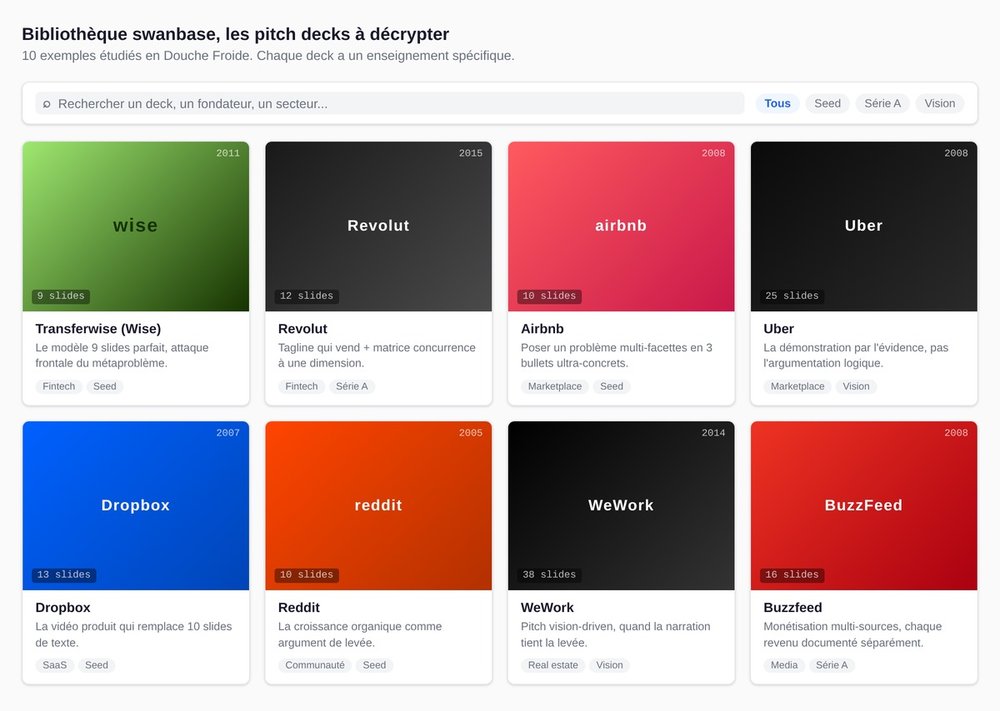Focus the deck search field
Image resolution: width=1000 pixels, height=711 pixels.
click(390, 103)
